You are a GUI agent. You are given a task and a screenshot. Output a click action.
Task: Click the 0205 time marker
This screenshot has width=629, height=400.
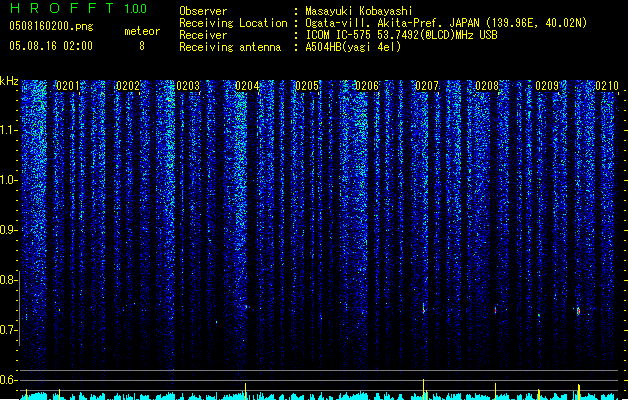307,86
